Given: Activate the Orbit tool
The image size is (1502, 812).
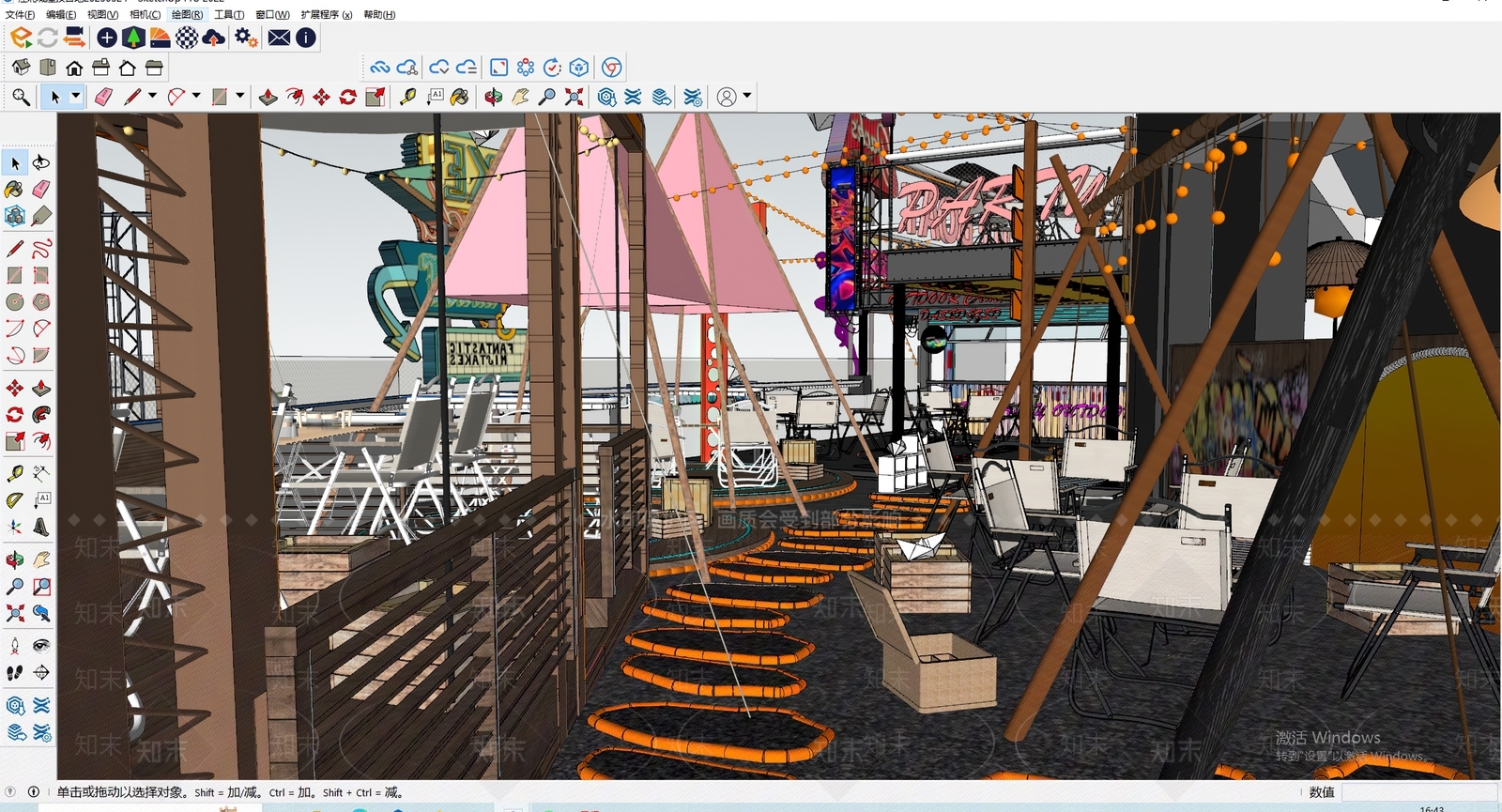Looking at the screenshot, I should 493,96.
